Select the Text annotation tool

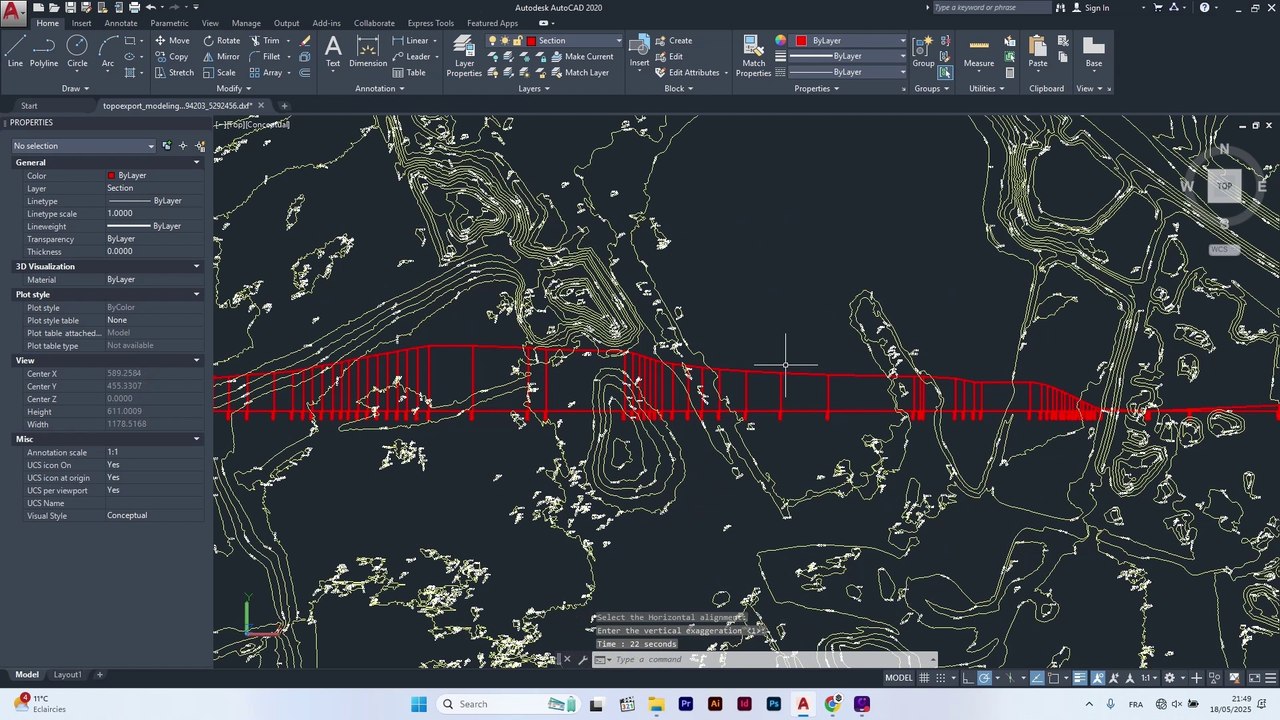tap(333, 52)
